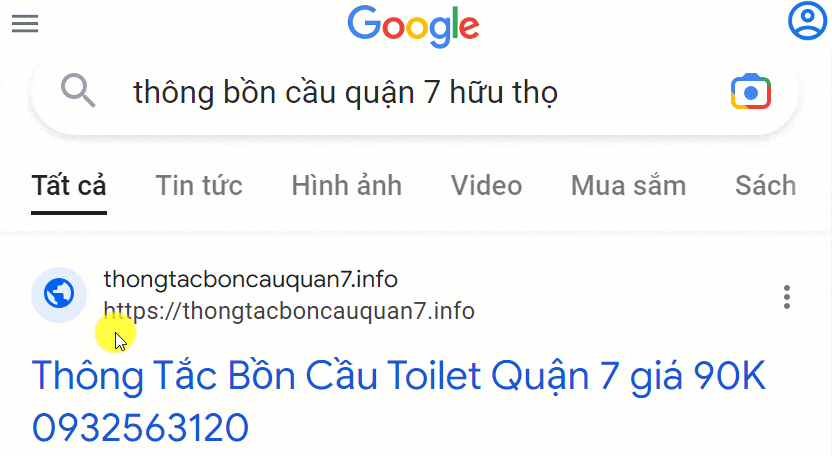Click the magnifier search icon
832x456 pixels.
(78, 91)
